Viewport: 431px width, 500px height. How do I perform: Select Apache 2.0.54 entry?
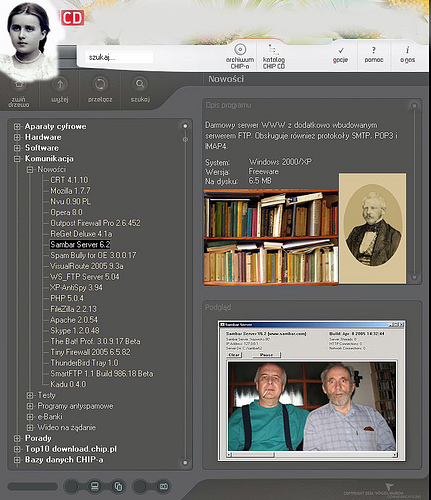click(74, 320)
